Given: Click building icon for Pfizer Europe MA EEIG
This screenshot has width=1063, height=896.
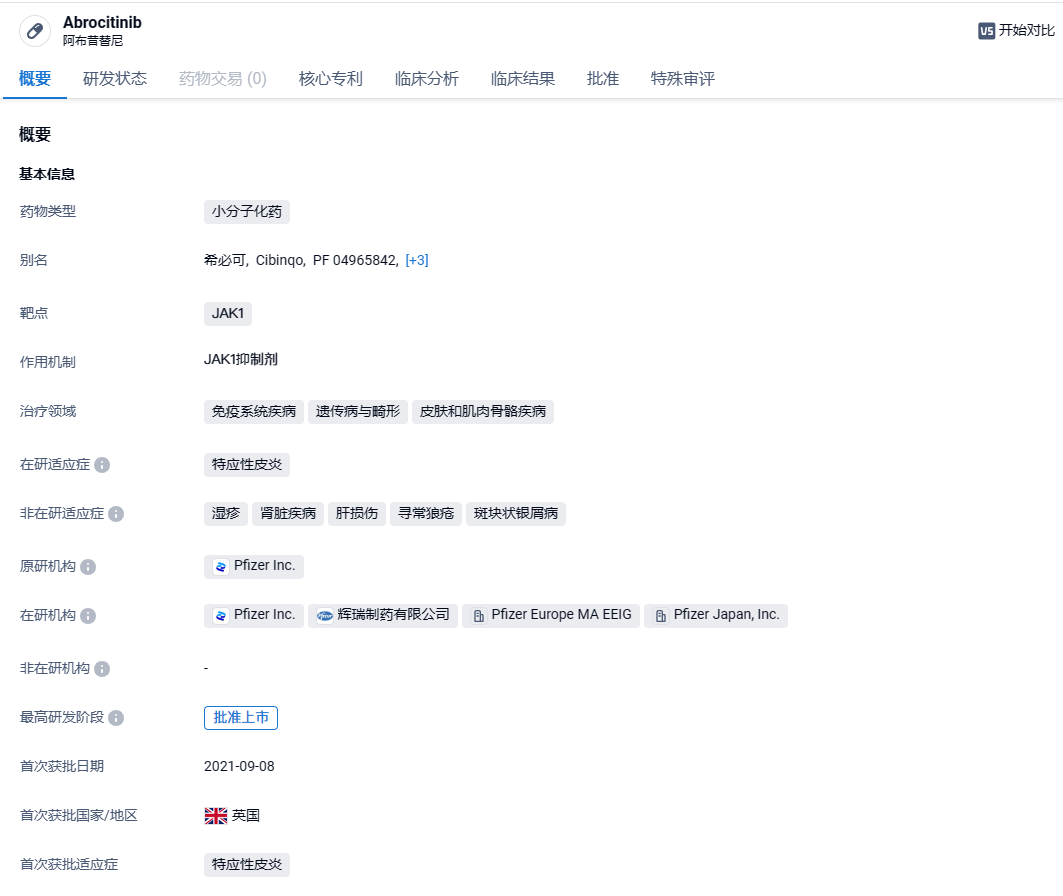Looking at the screenshot, I should (479, 615).
